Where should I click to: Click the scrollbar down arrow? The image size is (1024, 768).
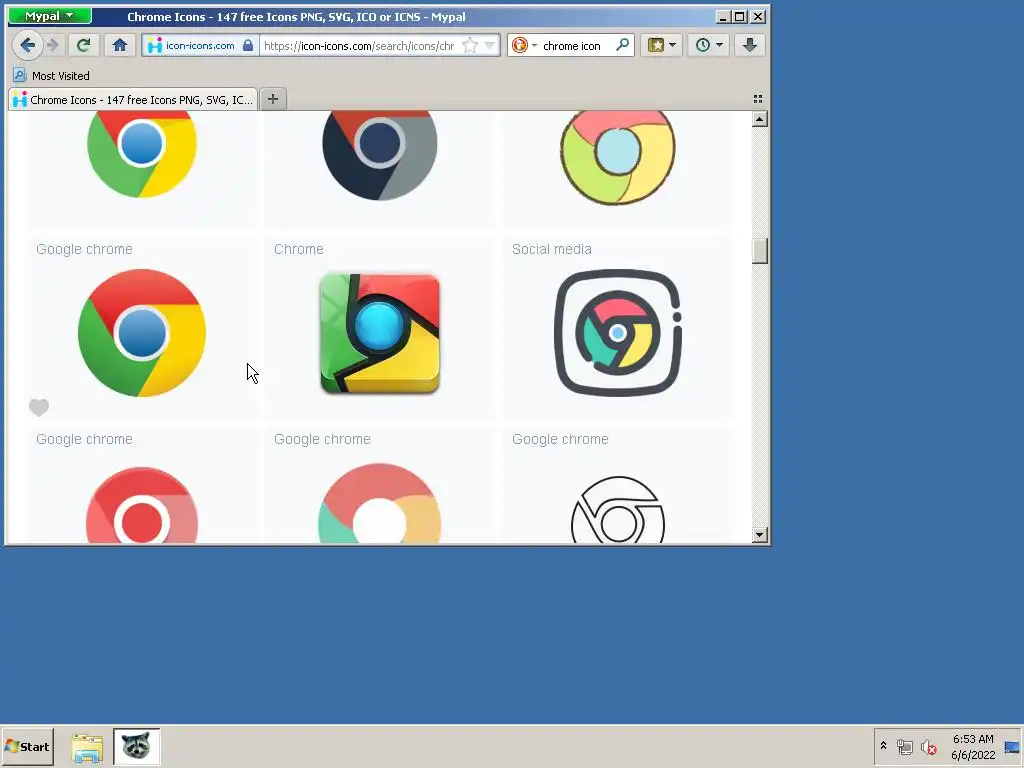(759, 535)
